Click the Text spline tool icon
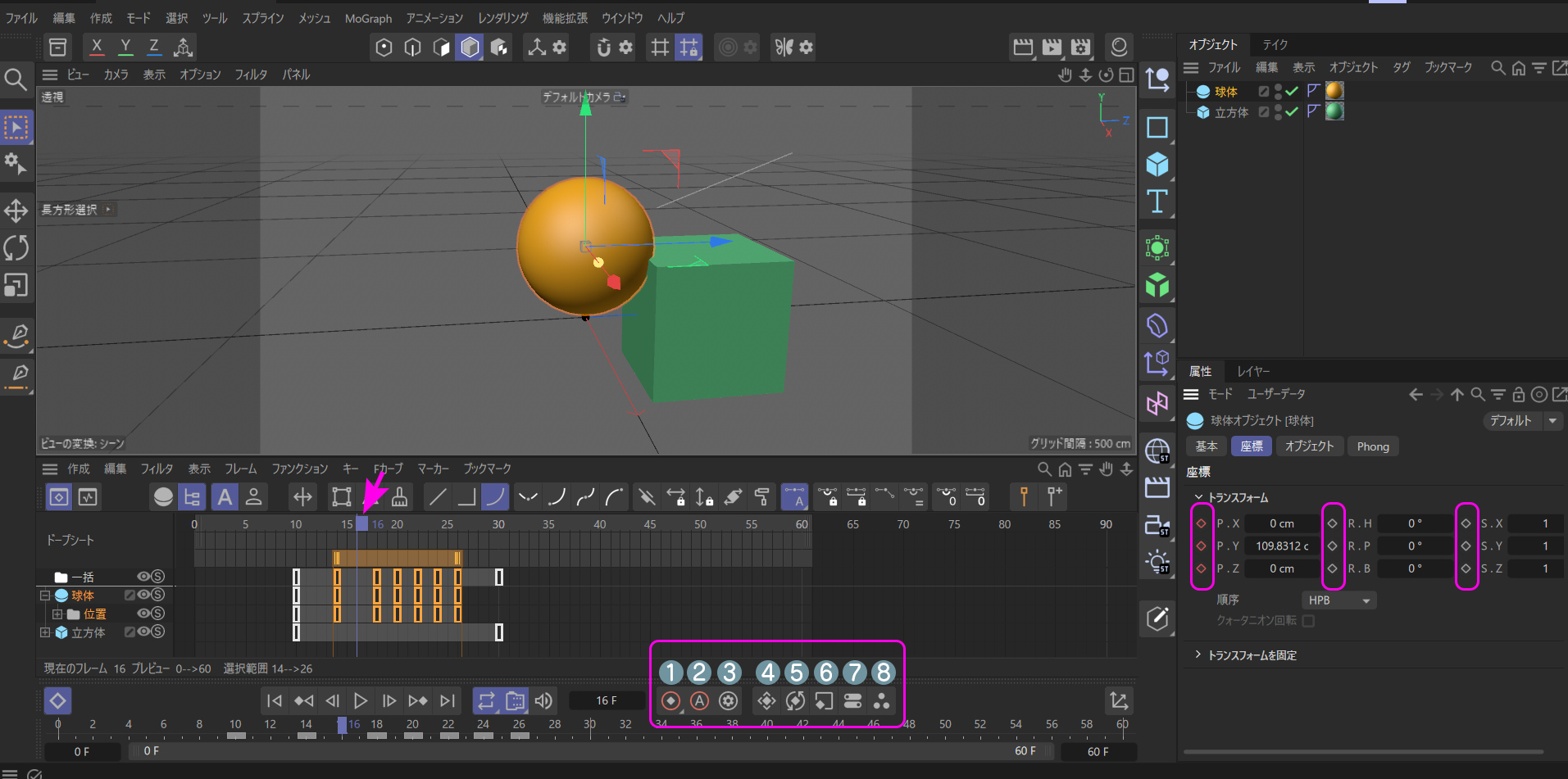This screenshot has width=1568, height=779. 1157,202
